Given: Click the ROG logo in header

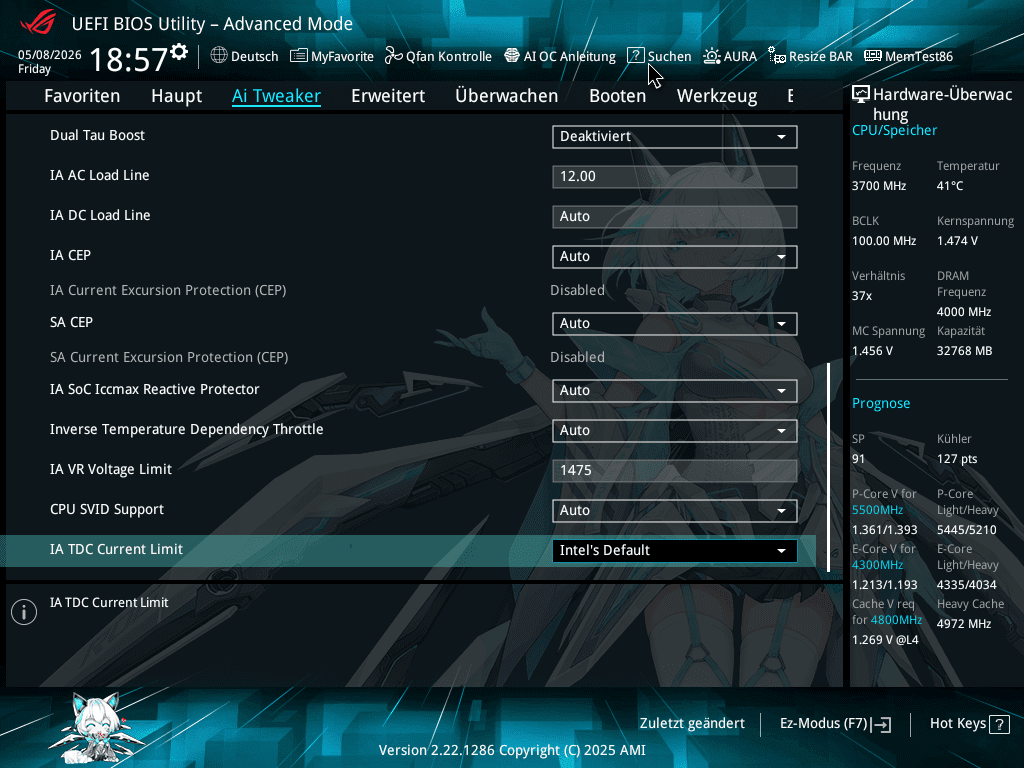Looking at the screenshot, I should pyautogui.click(x=38, y=24).
